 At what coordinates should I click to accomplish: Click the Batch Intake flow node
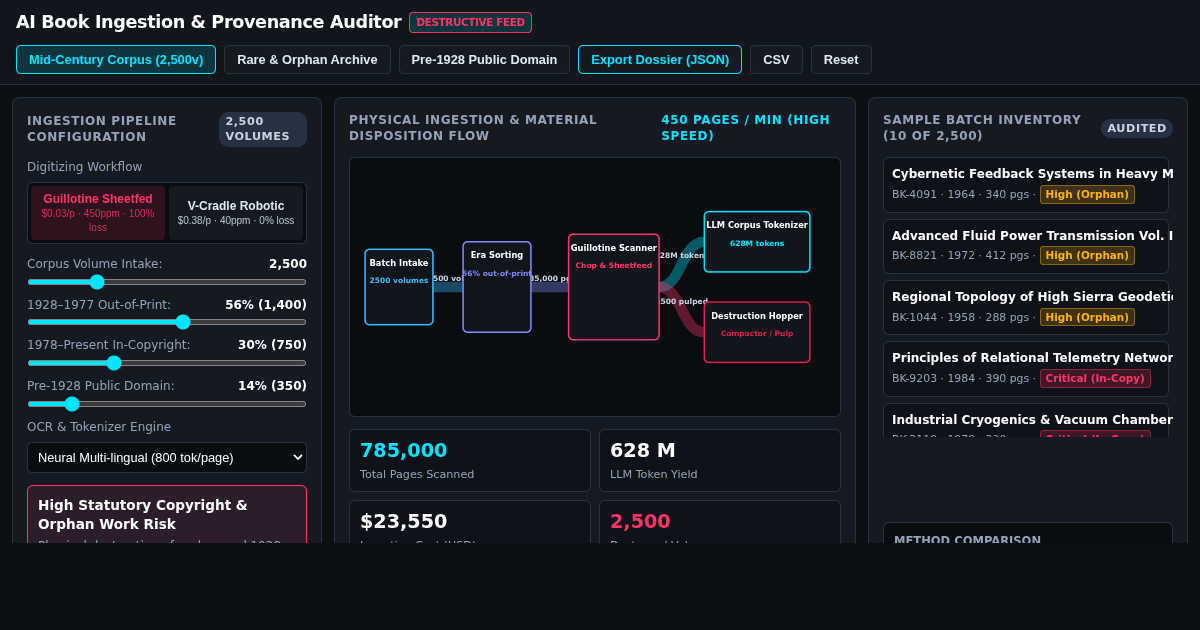[x=399, y=287]
